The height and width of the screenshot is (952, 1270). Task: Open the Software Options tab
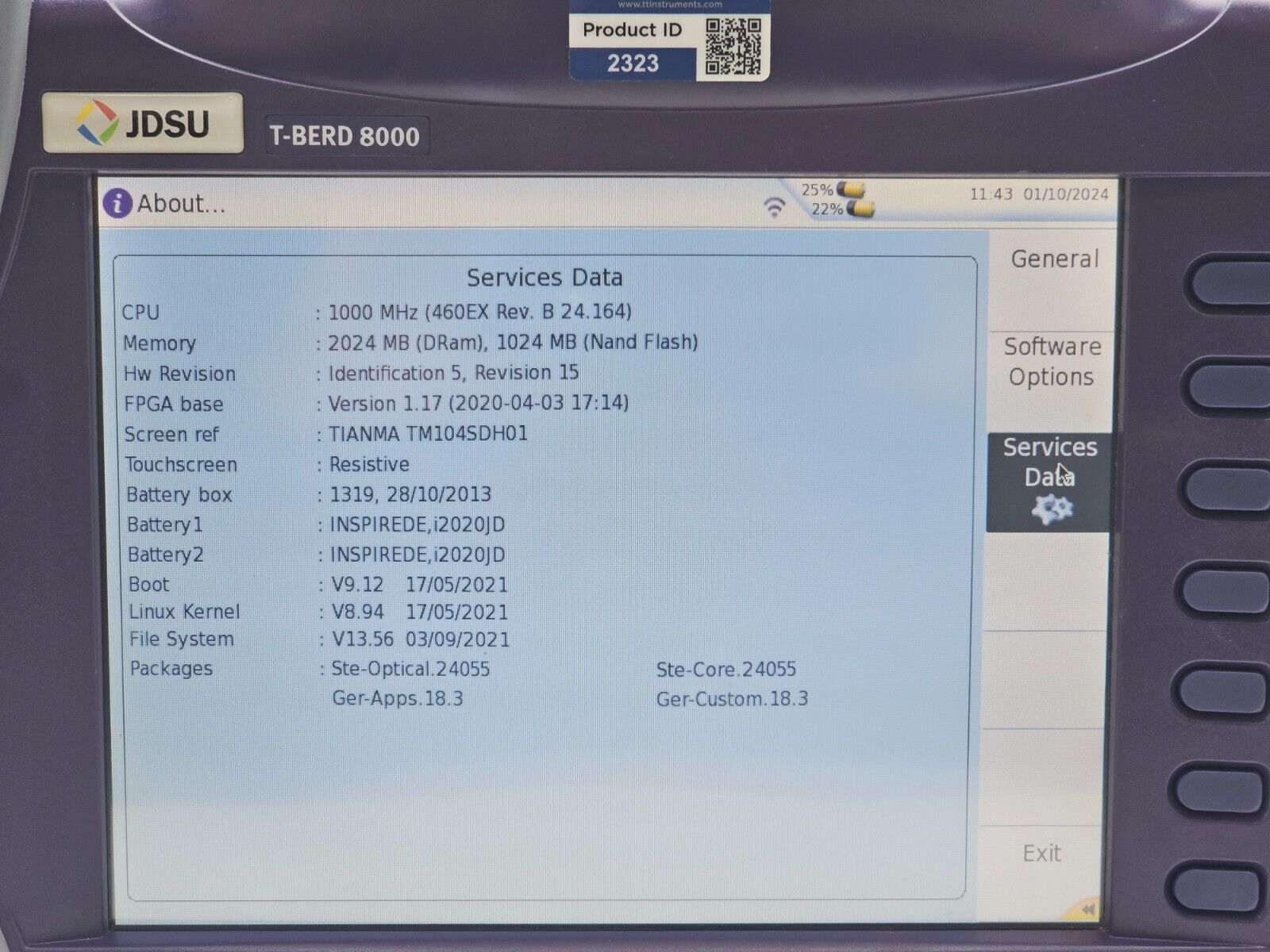(x=1051, y=362)
